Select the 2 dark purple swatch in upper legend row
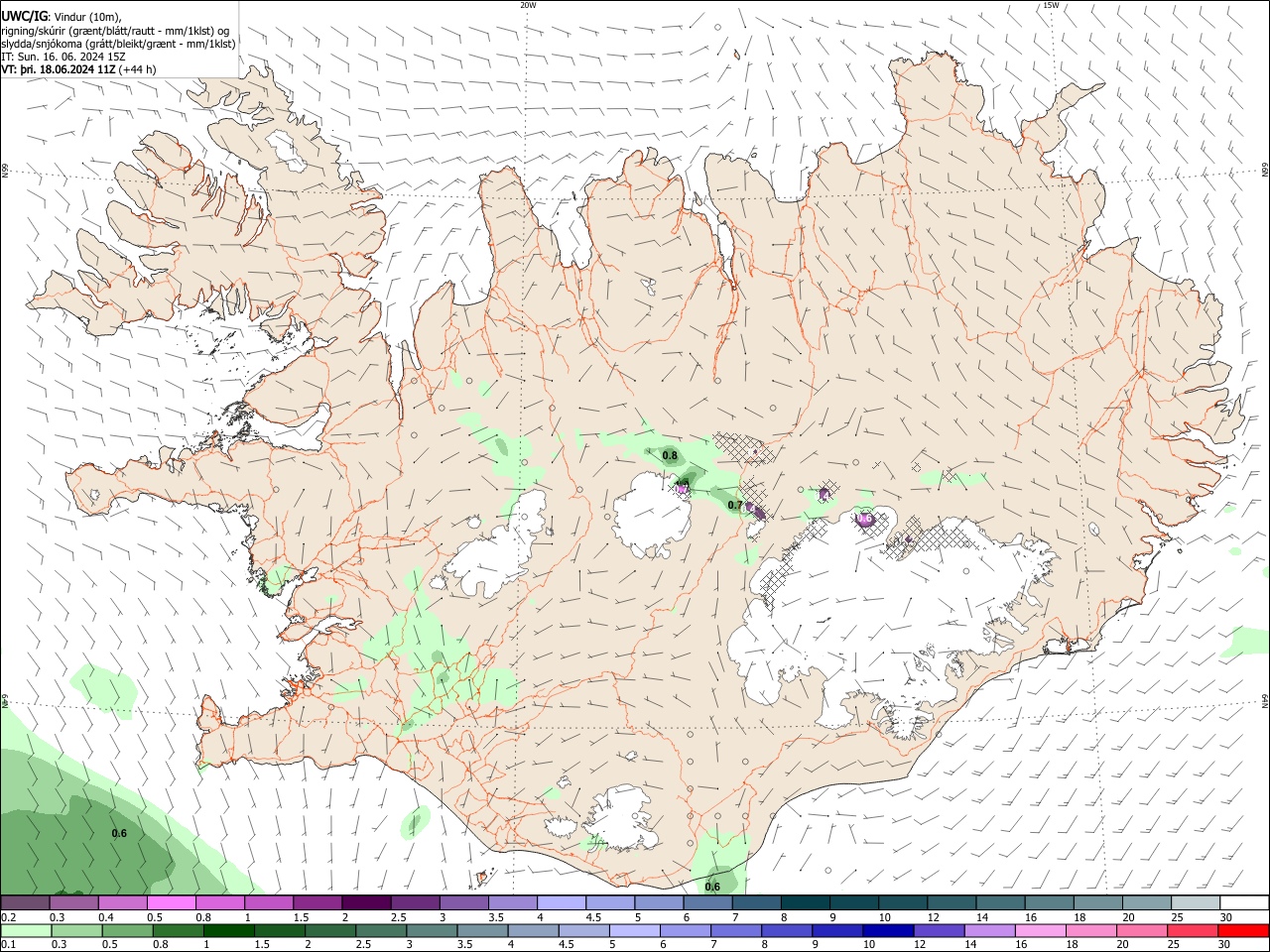The width and height of the screenshot is (1270, 952). (x=366, y=902)
